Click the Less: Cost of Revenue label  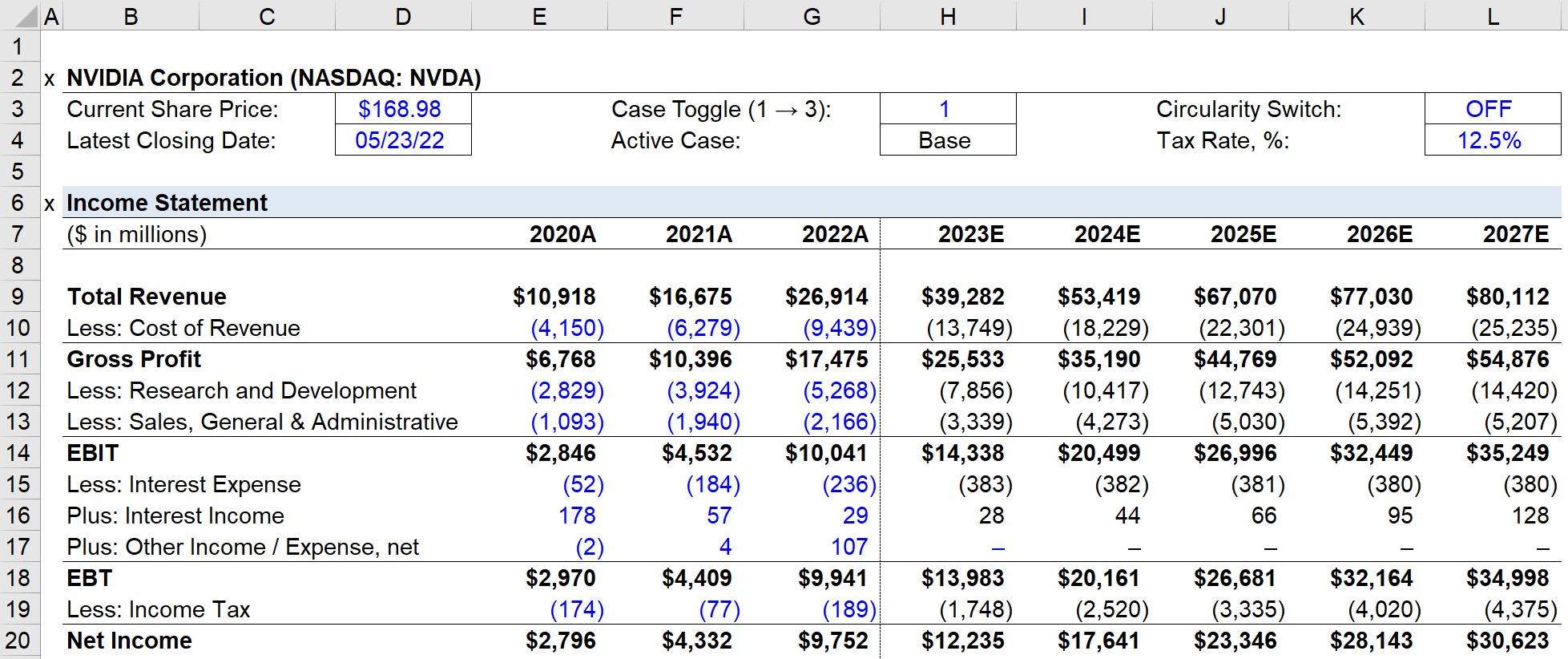pos(183,328)
